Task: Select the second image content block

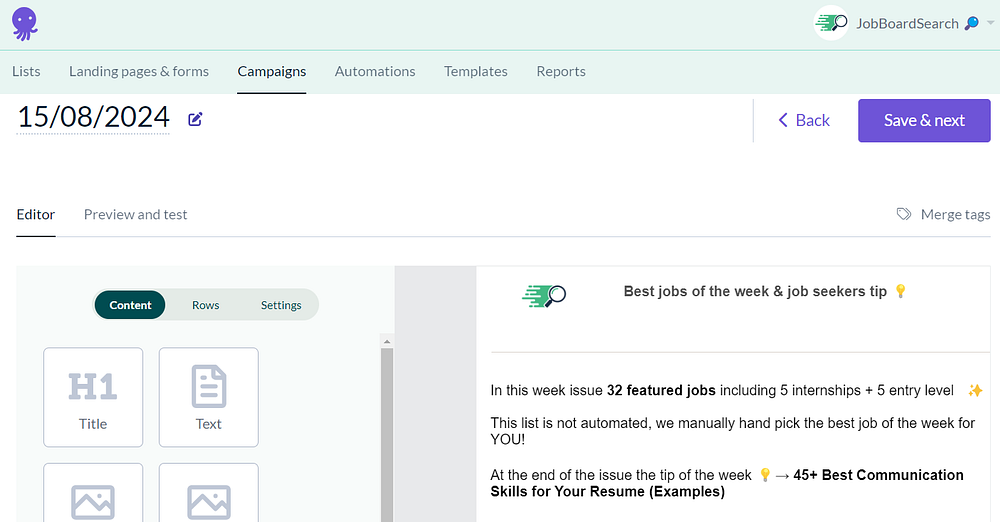Action: click(209, 493)
